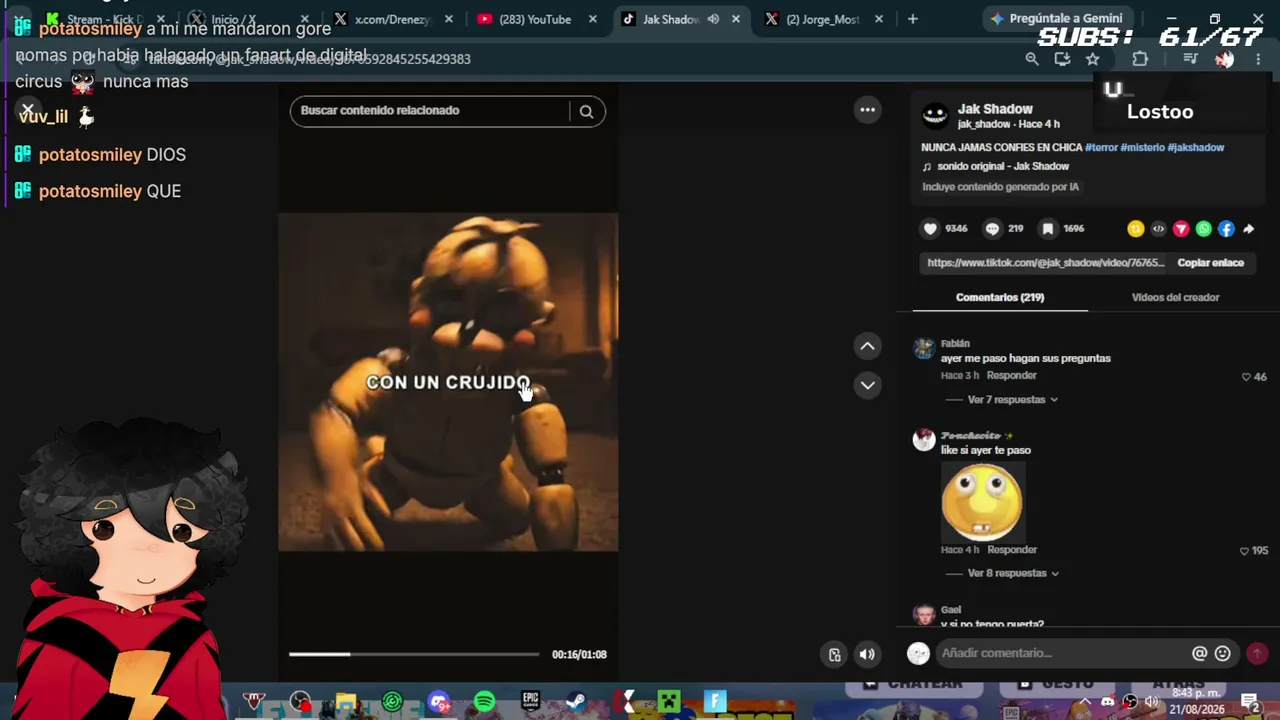Switch to the Videos del creador tab
The image size is (1280, 720).
(x=1175, y=298)
